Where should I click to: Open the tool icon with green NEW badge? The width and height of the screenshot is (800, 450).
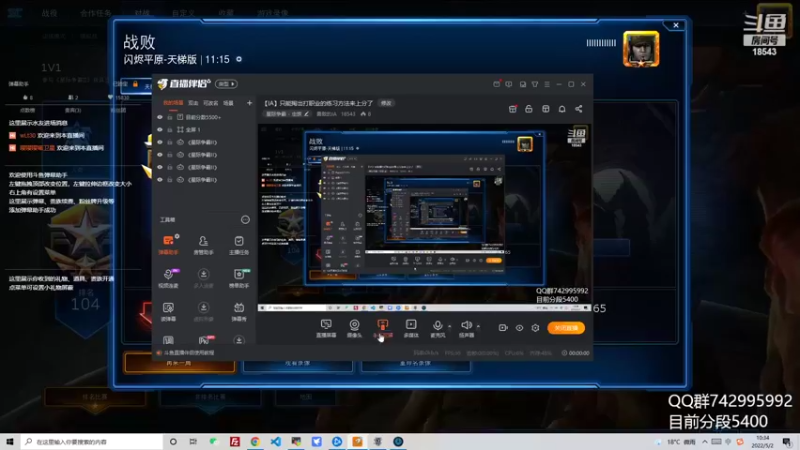tap(239, 278)
